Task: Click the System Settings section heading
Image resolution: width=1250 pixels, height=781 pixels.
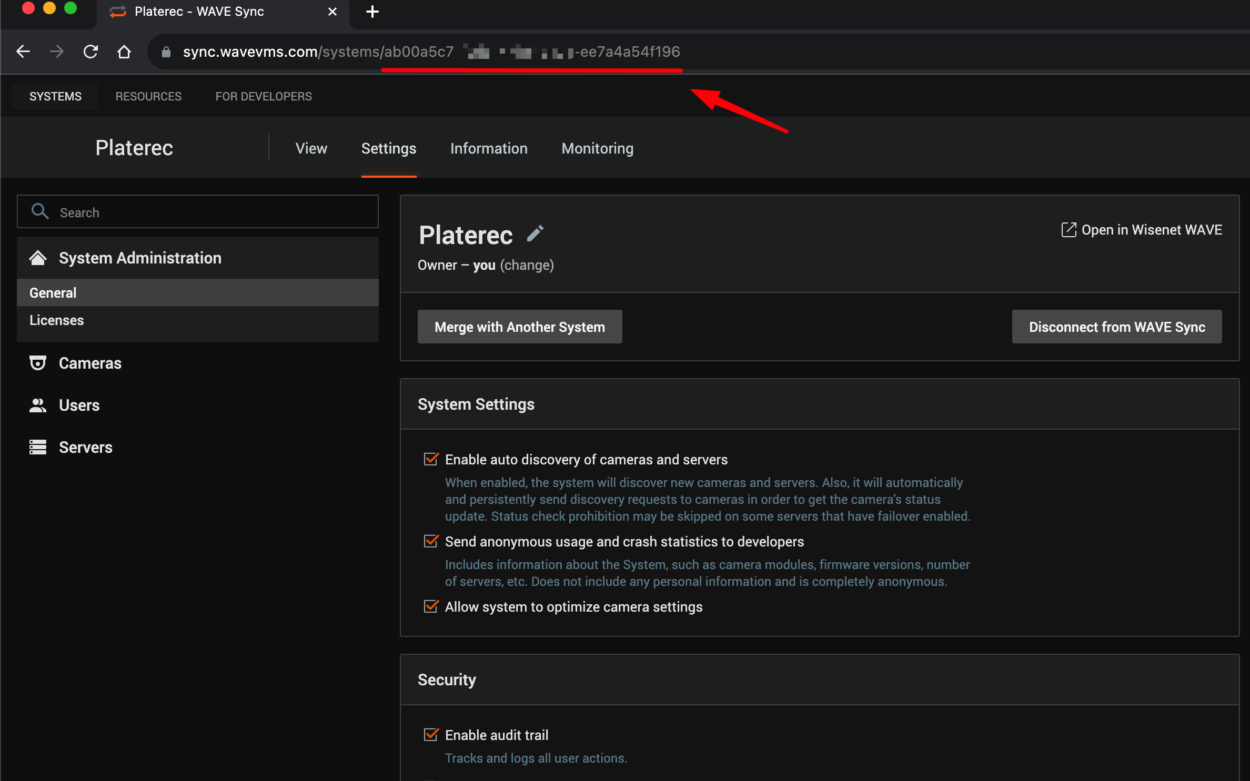Action: pos(476,404)
